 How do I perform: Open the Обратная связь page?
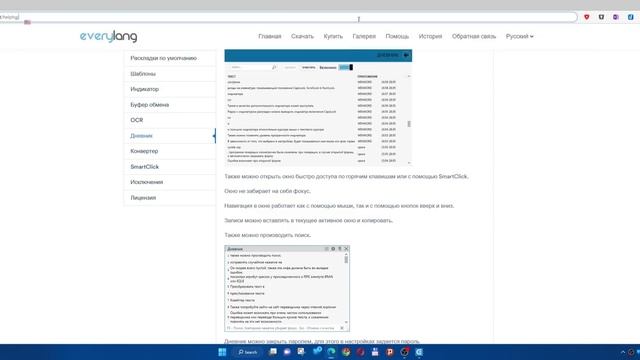coord(474,36)
